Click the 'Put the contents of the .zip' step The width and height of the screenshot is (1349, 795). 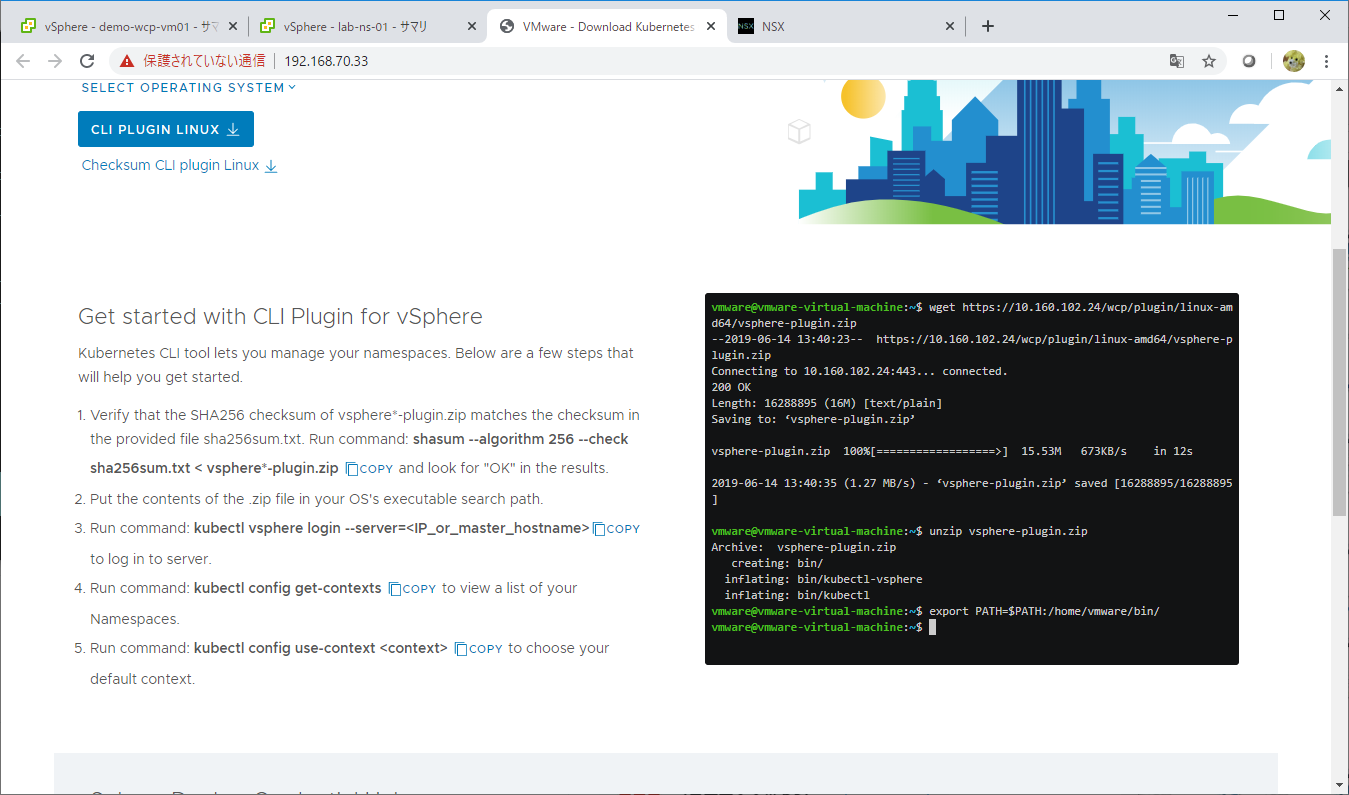point(316,499)
